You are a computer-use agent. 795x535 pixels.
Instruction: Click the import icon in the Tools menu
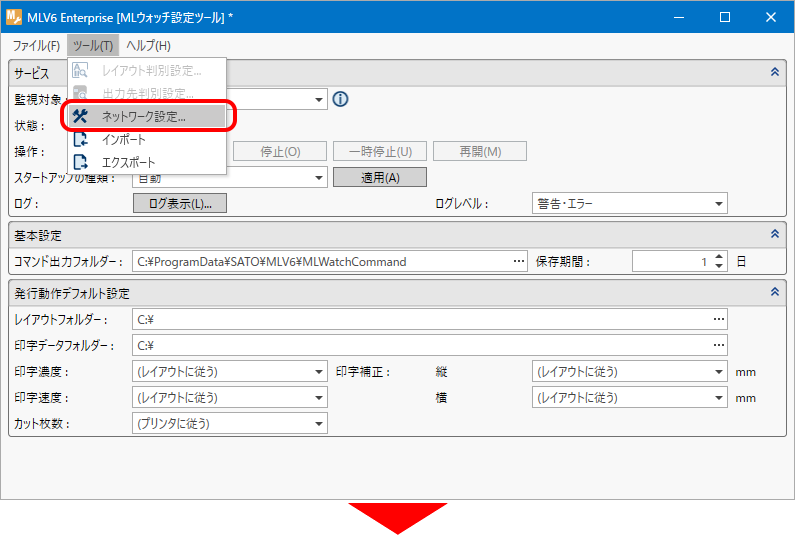coord(80,139)
